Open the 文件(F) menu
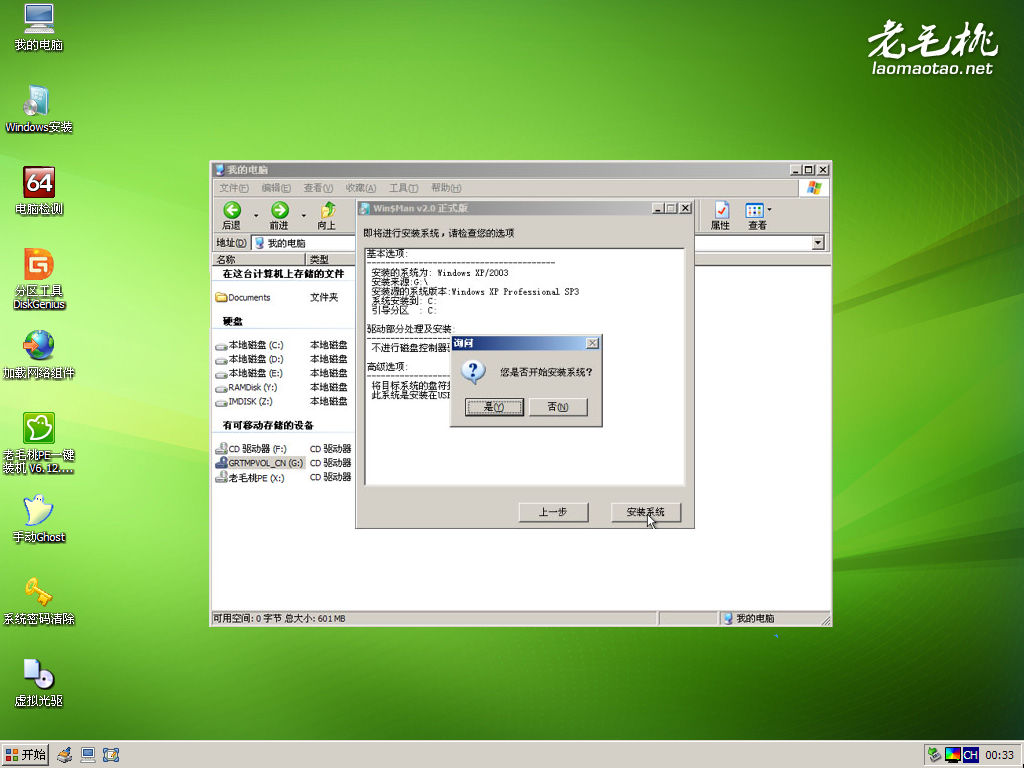 pyautogui.click(x=234, y=188)
